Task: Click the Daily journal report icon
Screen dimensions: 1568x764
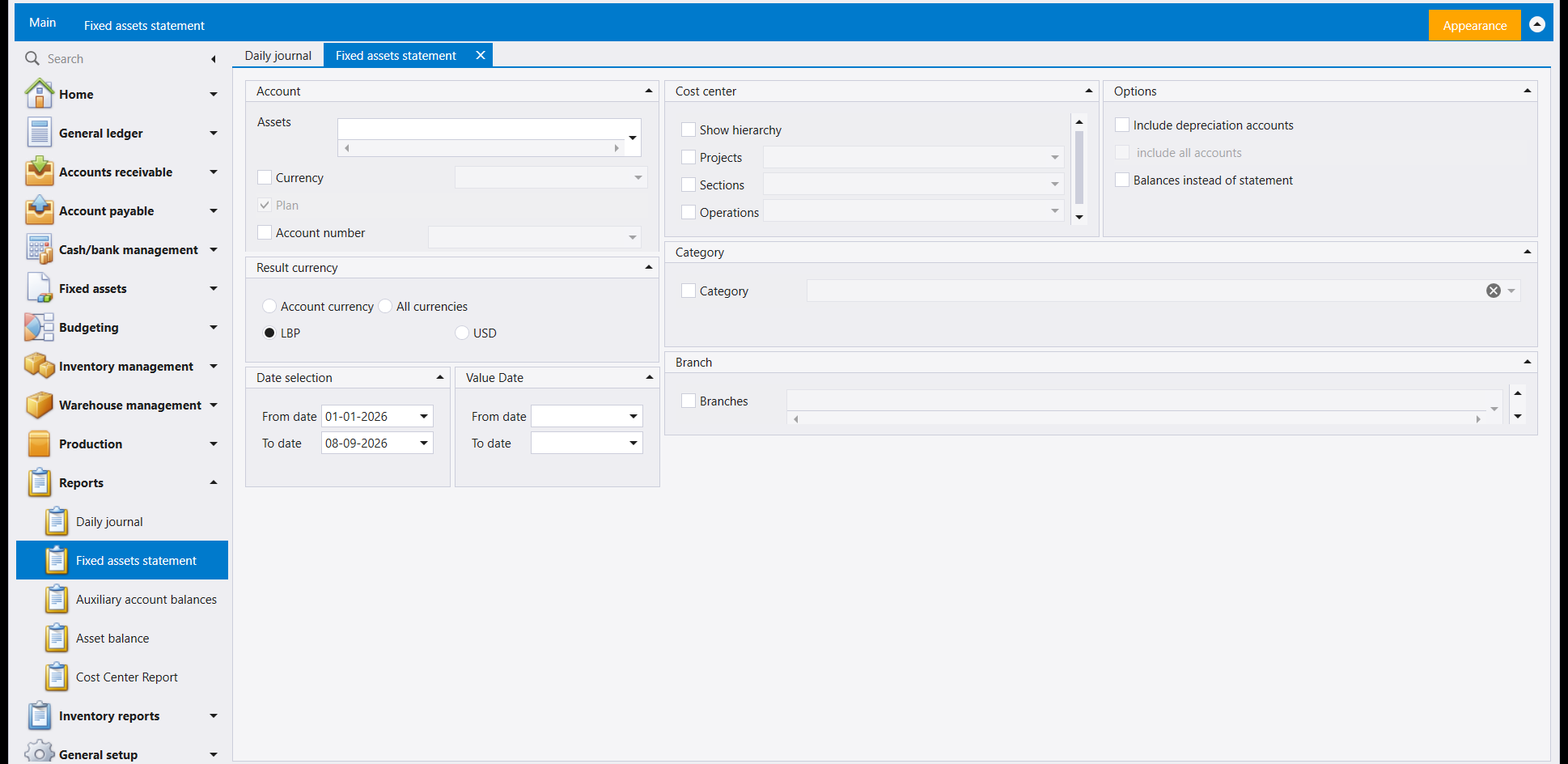Action: coord(57,521)
